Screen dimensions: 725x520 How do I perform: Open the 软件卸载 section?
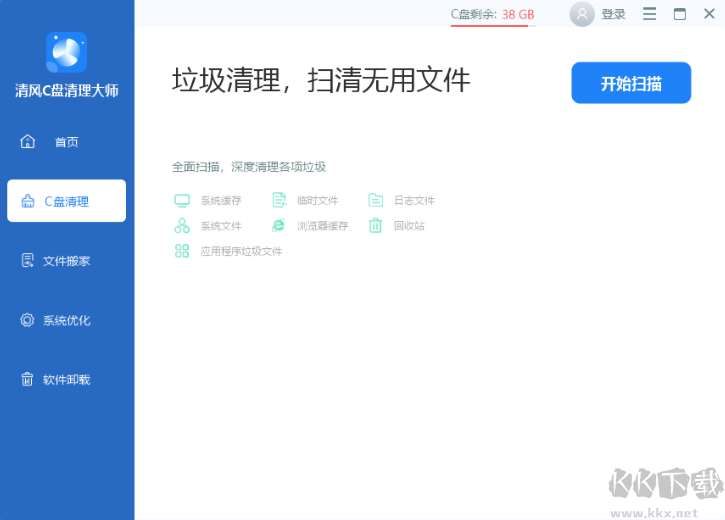coord(67,379)
